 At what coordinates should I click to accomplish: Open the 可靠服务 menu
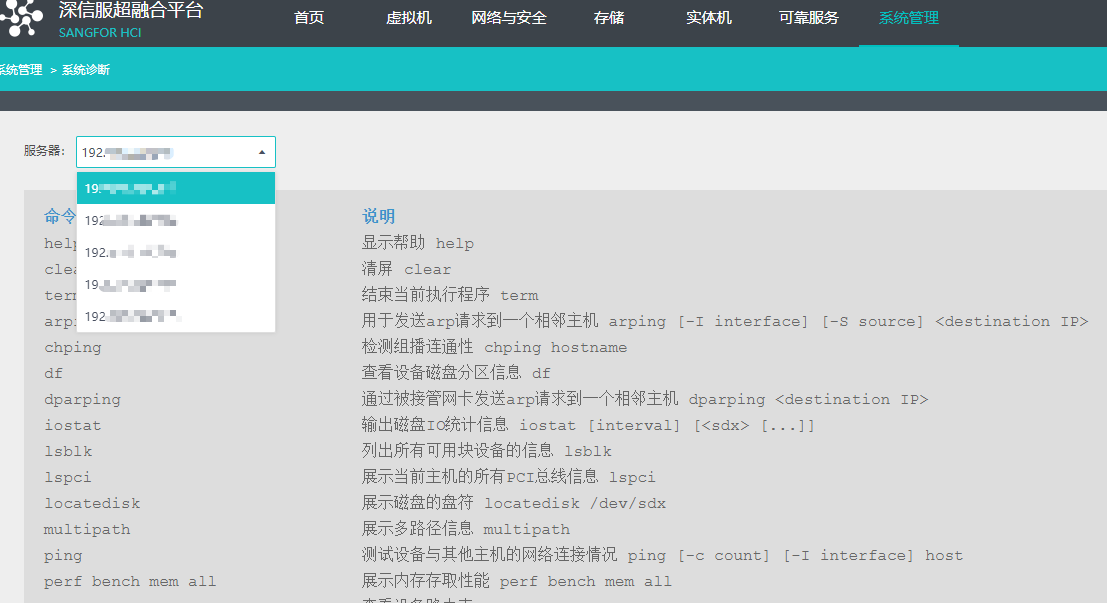click(809, 18)
